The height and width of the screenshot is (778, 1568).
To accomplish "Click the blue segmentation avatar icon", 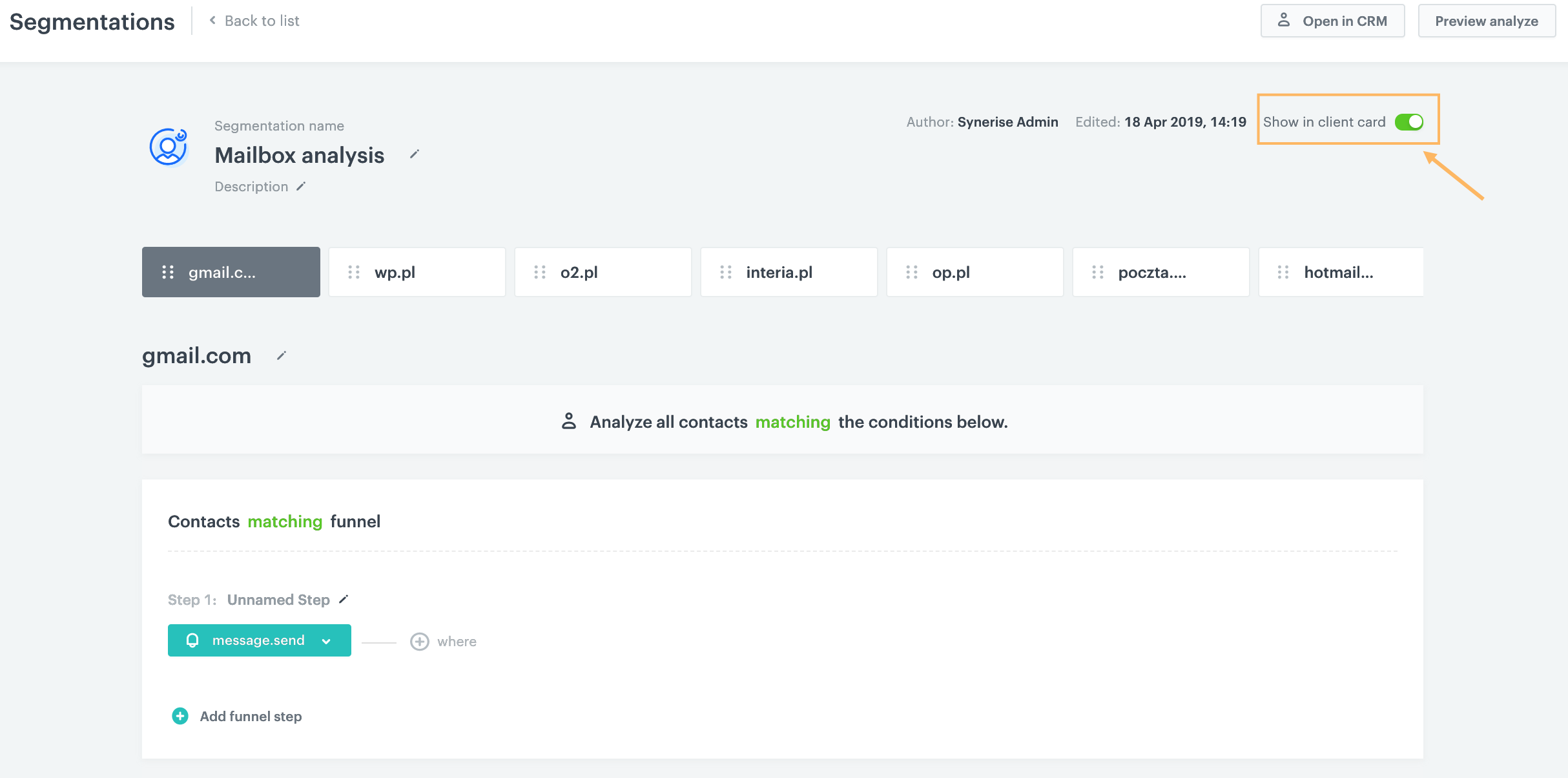I will pyautogui.click(x=167, y=147).
